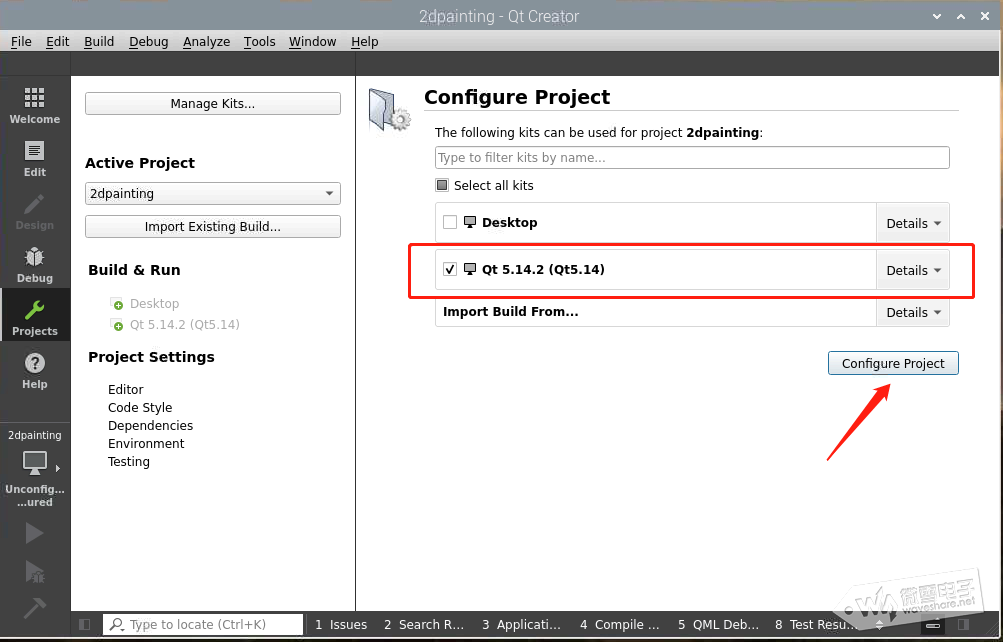The image size is (1003, 642).
Task: Switch to Edit mode
Action: (35, 158)
